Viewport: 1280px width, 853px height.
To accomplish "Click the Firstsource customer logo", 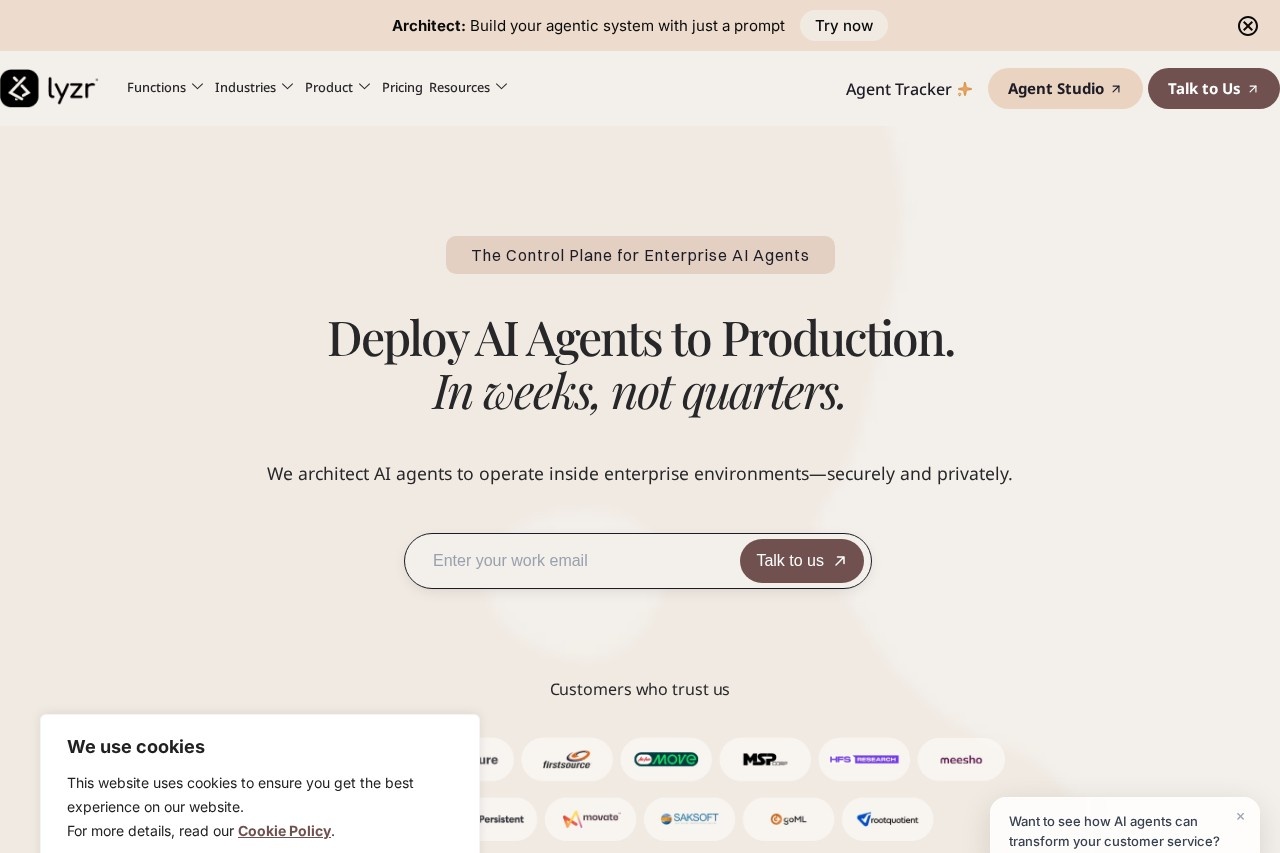I will (567, 759).
